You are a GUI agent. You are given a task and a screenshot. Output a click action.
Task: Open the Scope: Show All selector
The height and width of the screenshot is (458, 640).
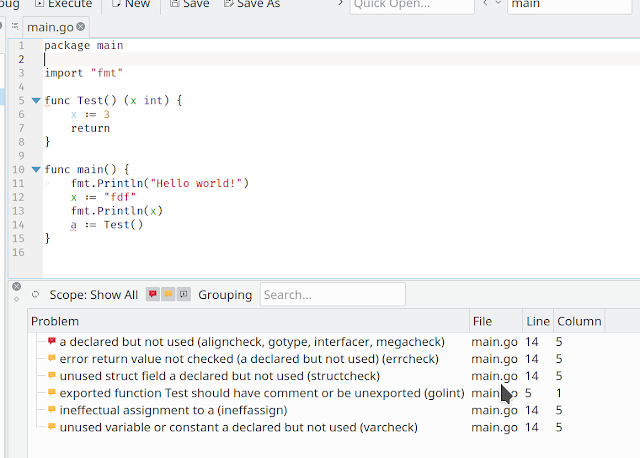point(94,295)
